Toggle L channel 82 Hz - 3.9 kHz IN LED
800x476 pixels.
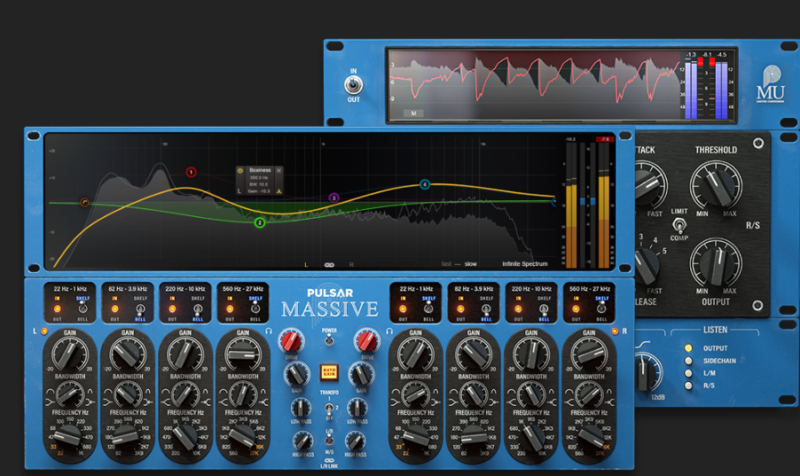pyautogui.click(x=115, y=309)
